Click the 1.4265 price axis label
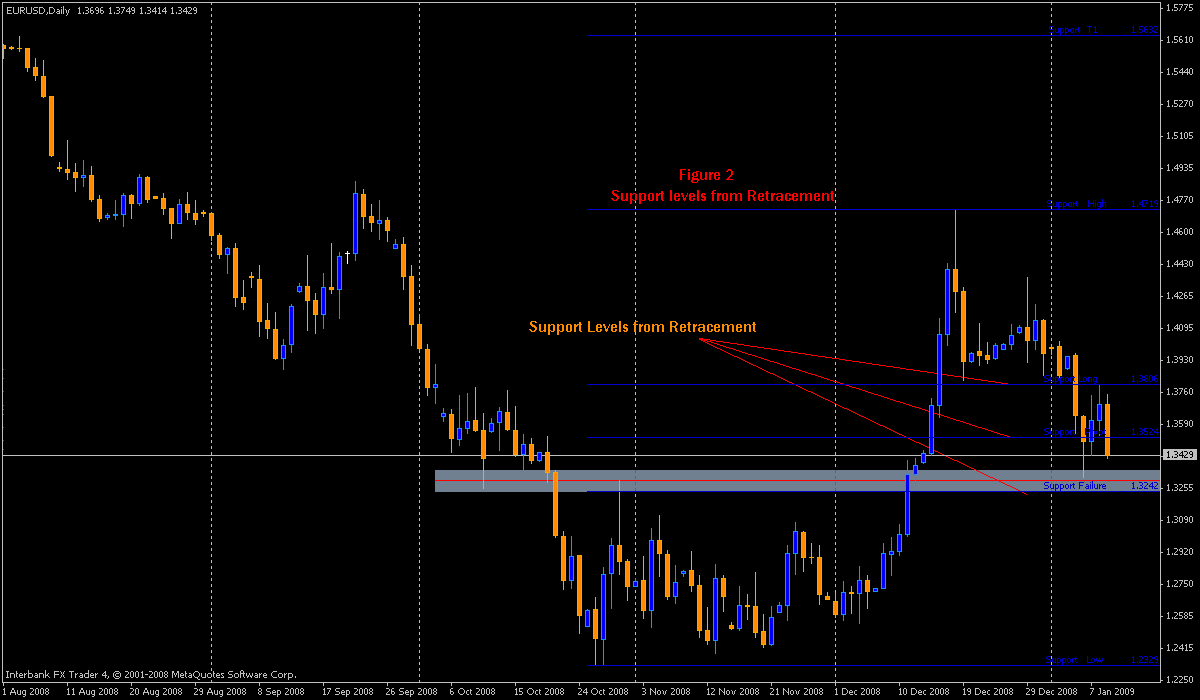The width and height of the screenshot is (1200, 700). tap(1180, 296)
